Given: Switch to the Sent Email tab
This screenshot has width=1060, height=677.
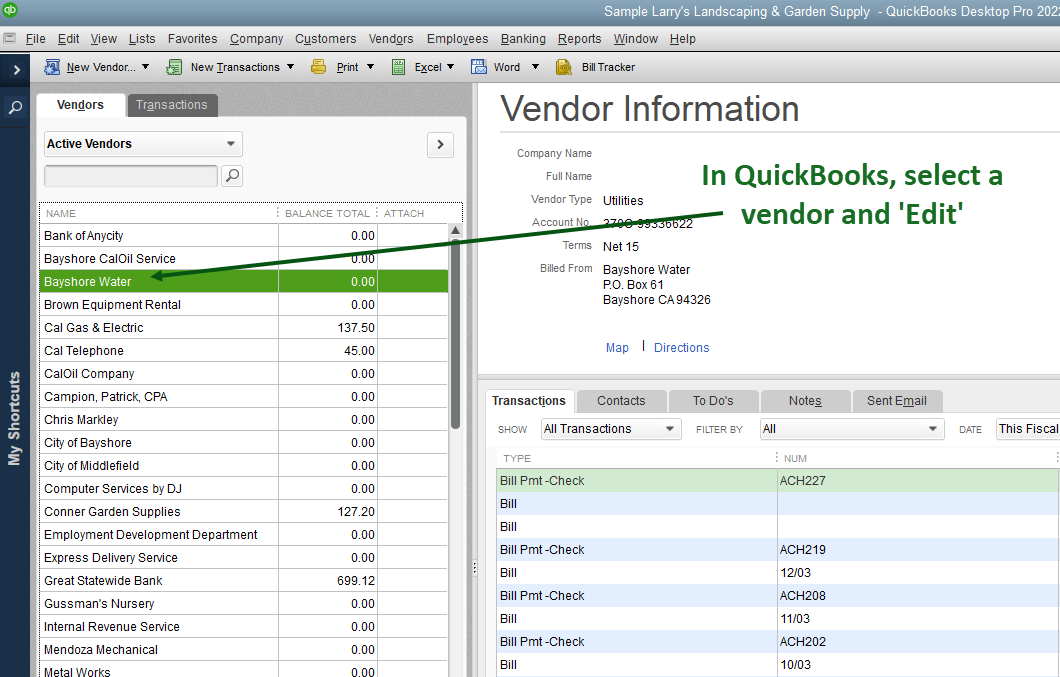Looking at the screenshot, I should (897, 401).
